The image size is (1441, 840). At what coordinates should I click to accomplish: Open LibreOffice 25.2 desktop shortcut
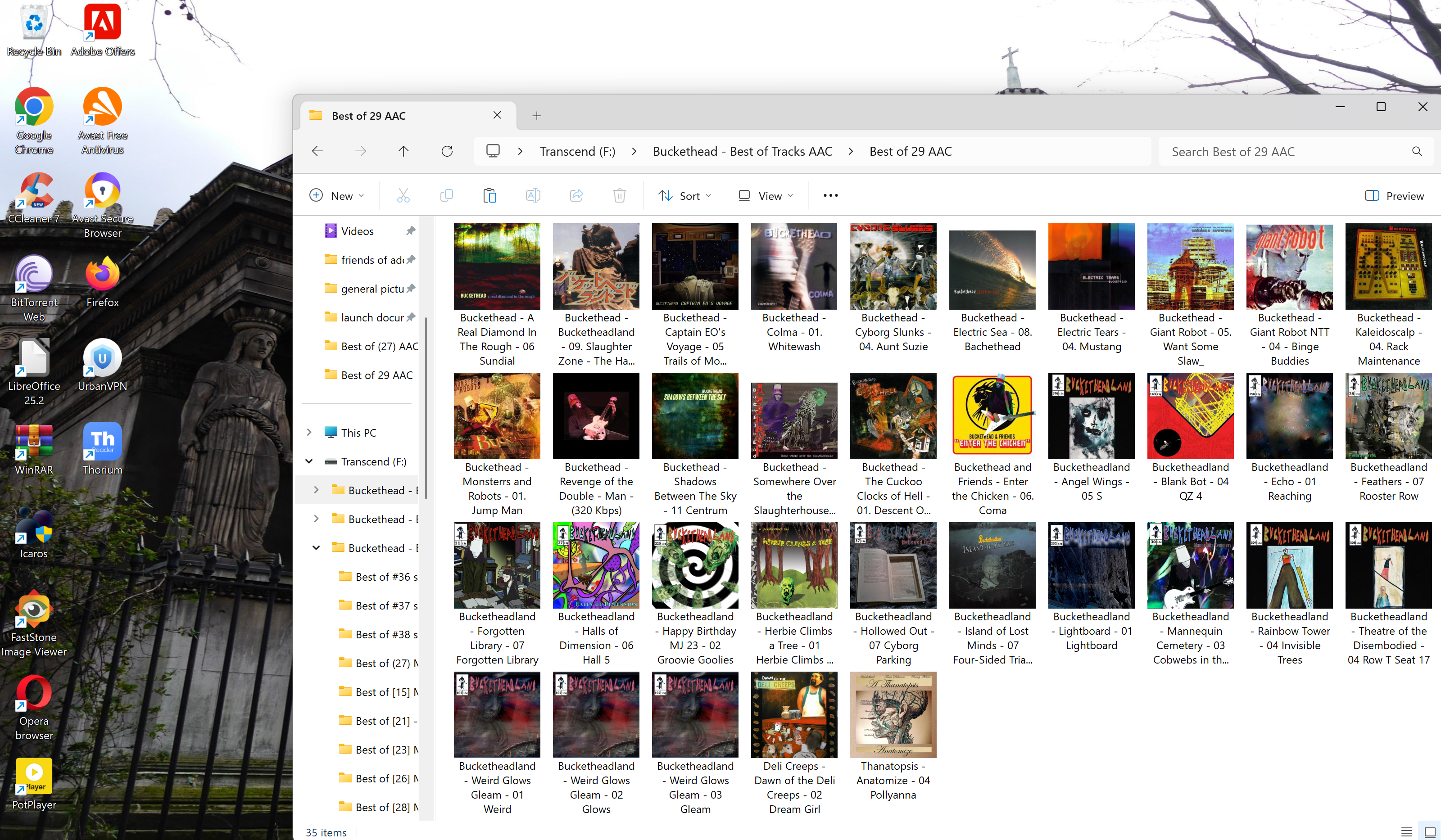pos(34,372)
